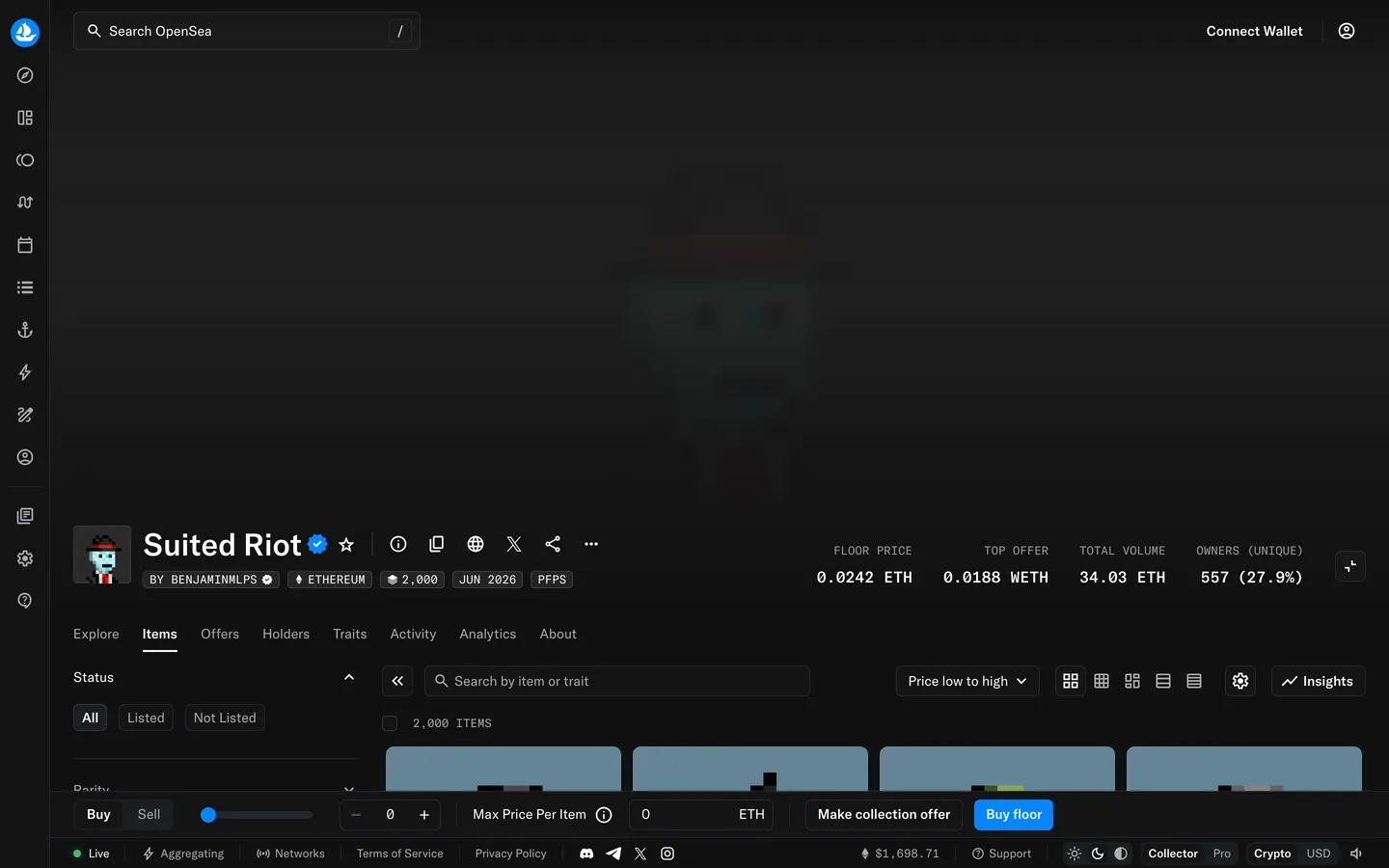Switch to the large grid view icon

[x=1071, y=681]
